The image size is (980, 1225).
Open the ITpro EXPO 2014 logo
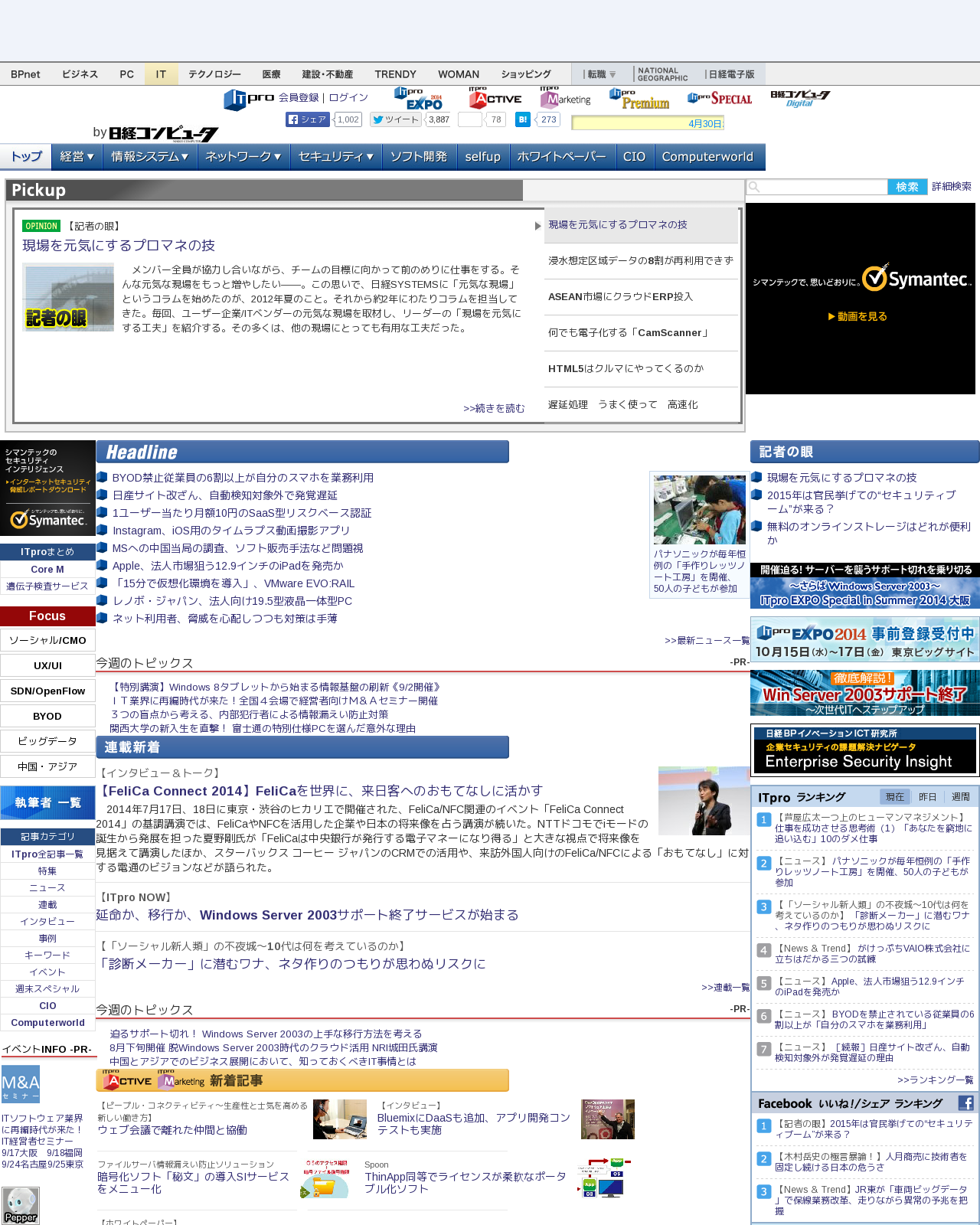[x=419, y=99]
